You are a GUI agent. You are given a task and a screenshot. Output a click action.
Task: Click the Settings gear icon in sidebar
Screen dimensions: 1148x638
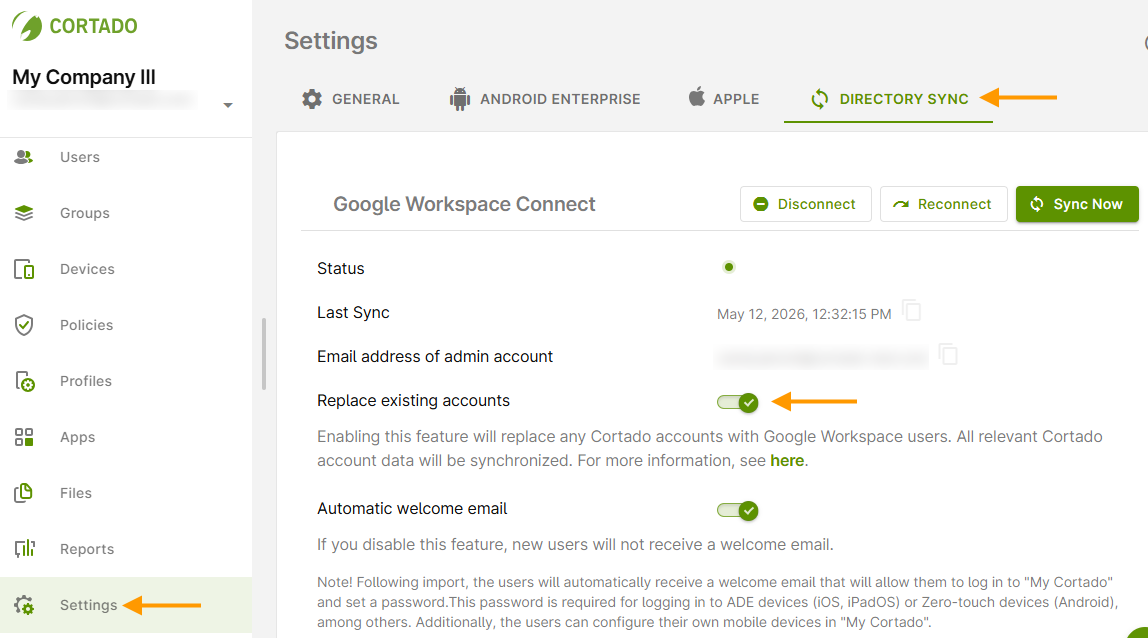[23, 605]
